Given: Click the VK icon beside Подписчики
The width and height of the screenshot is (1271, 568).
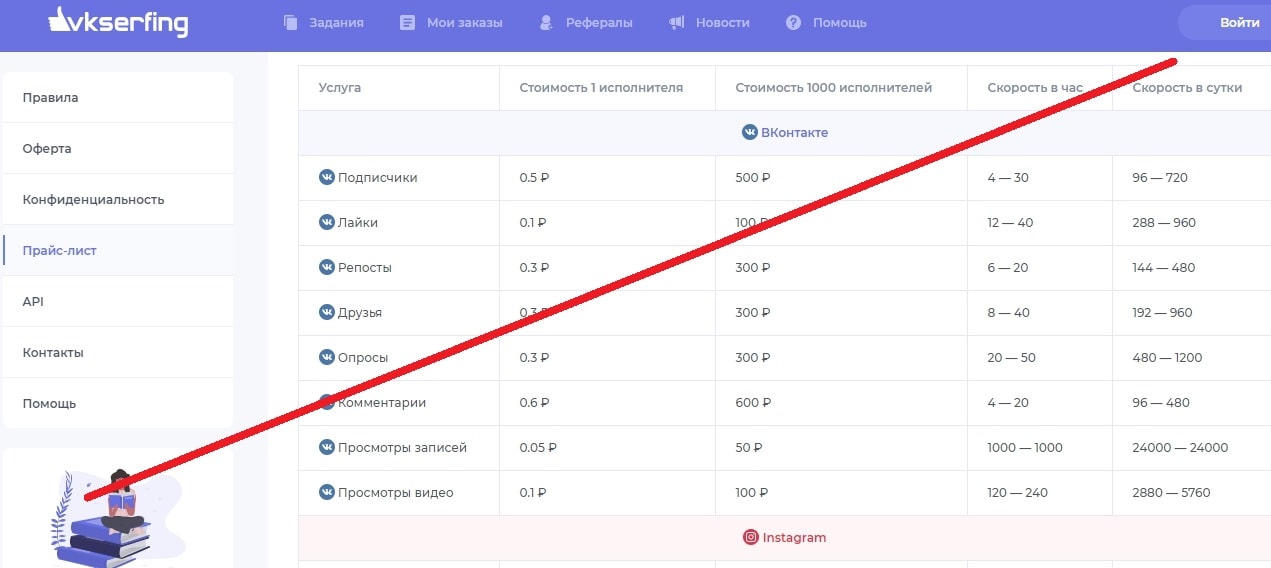Looking at the screenshot, I should (x=326, y=177).
